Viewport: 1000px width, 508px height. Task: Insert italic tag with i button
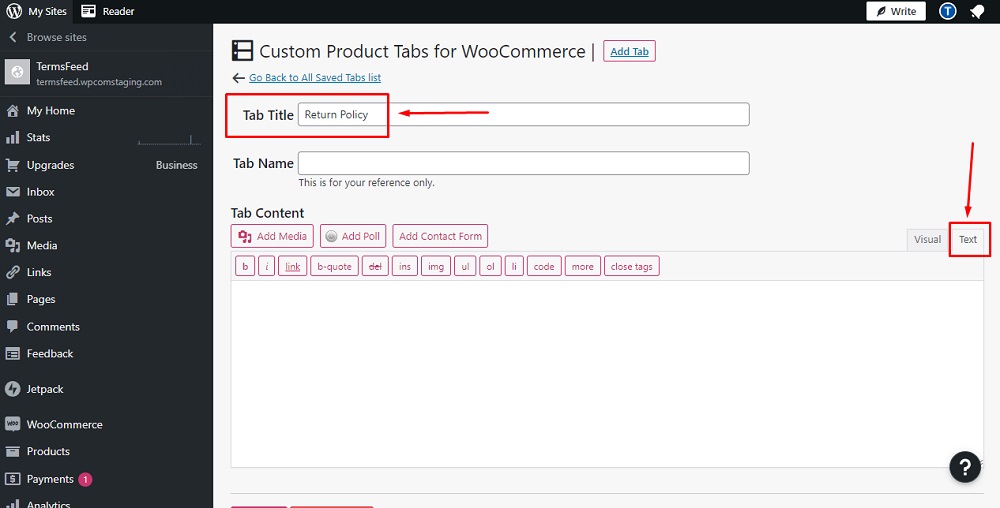click(x=267, y=266)
